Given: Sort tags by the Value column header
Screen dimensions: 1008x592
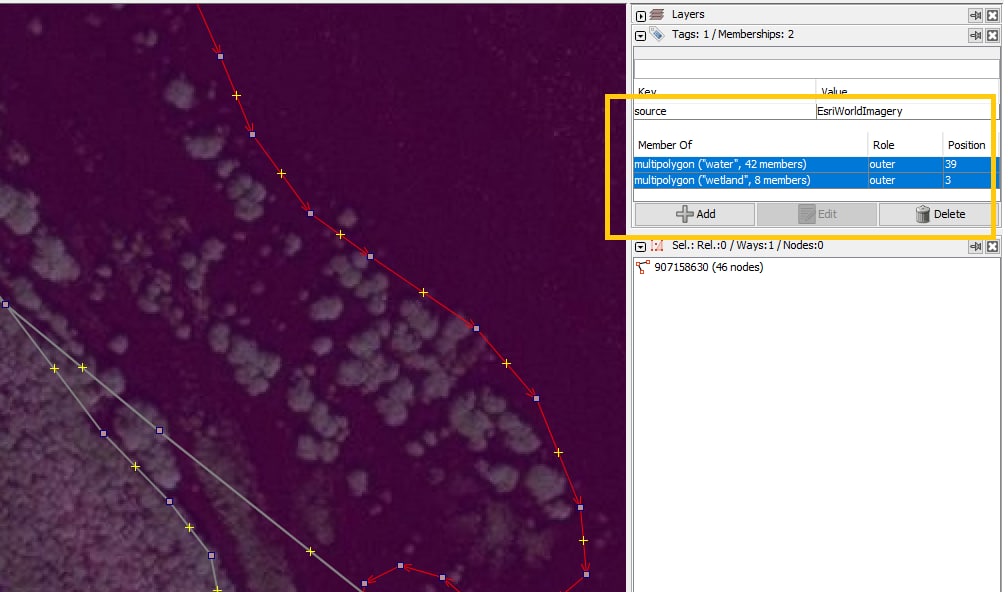Looking at the screenshot, I should click(x=908, y=91).
